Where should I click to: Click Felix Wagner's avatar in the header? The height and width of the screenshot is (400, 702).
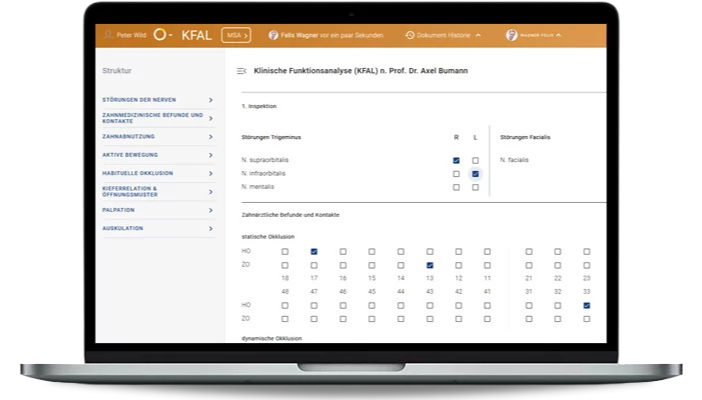[274, 35]
